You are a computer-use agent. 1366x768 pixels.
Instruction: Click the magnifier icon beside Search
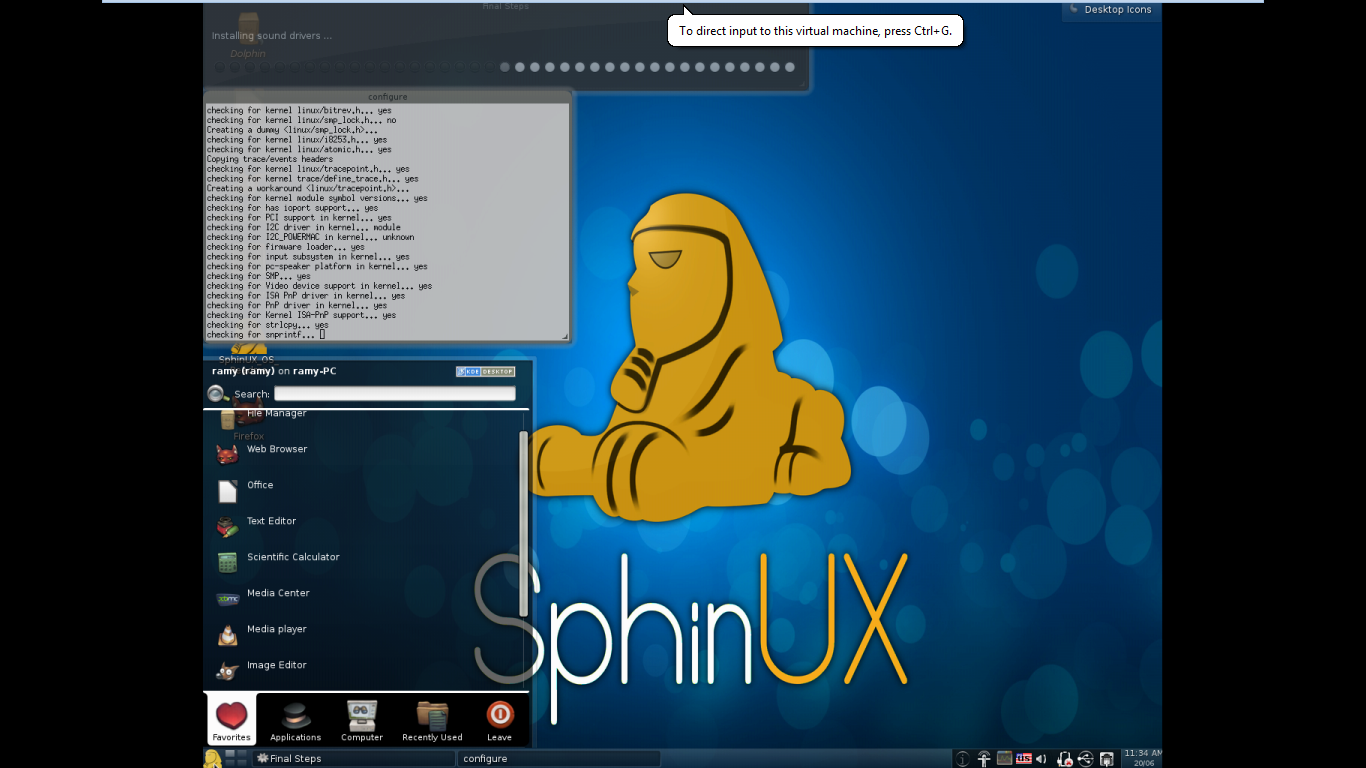click(x=218, y=394)
